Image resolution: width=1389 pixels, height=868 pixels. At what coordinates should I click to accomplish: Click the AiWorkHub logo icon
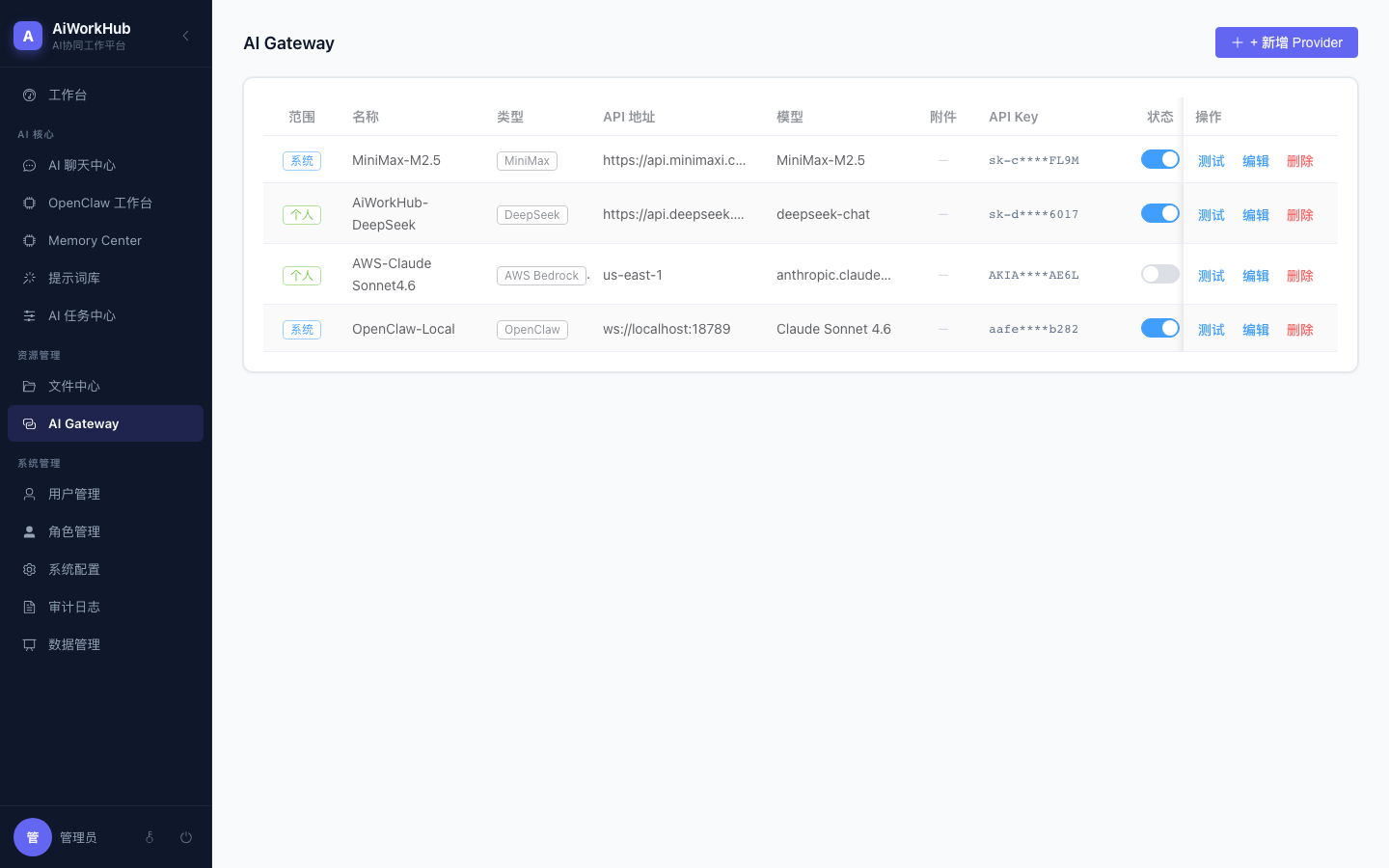point(28,36)
